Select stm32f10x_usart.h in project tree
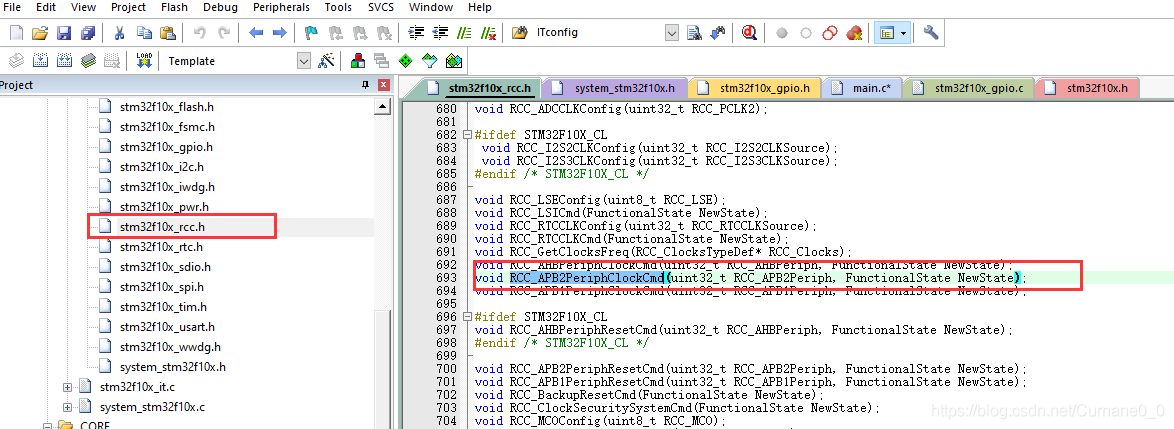Screen dimensions: 1174x429 (167, 326)
